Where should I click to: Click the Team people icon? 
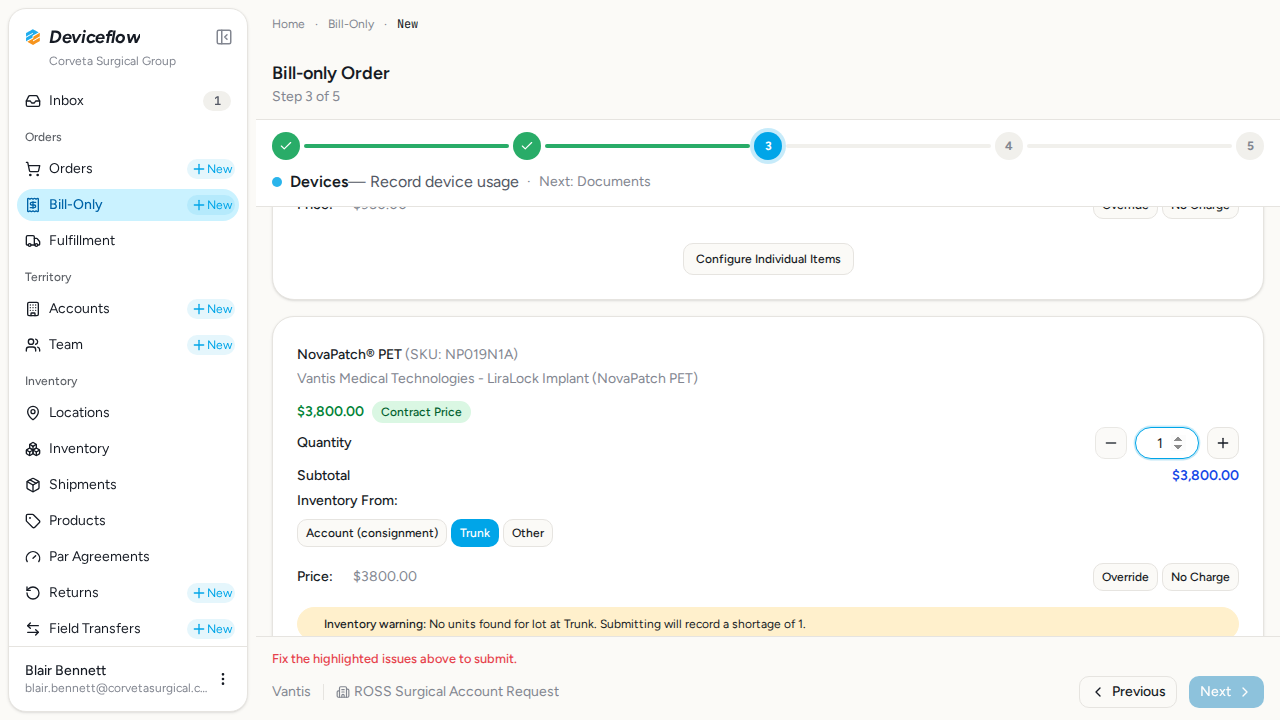(x=33, y=345)
